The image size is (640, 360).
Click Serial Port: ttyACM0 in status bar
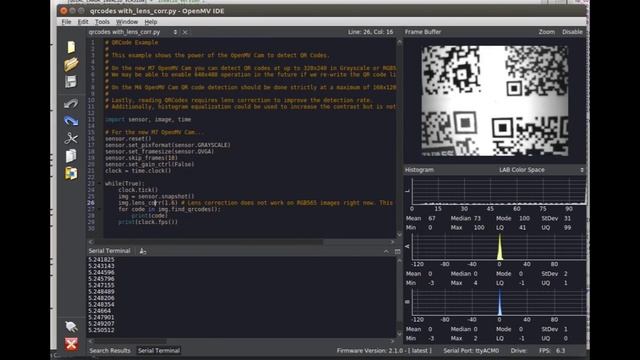pyautogui.click(x=471, y=350)
